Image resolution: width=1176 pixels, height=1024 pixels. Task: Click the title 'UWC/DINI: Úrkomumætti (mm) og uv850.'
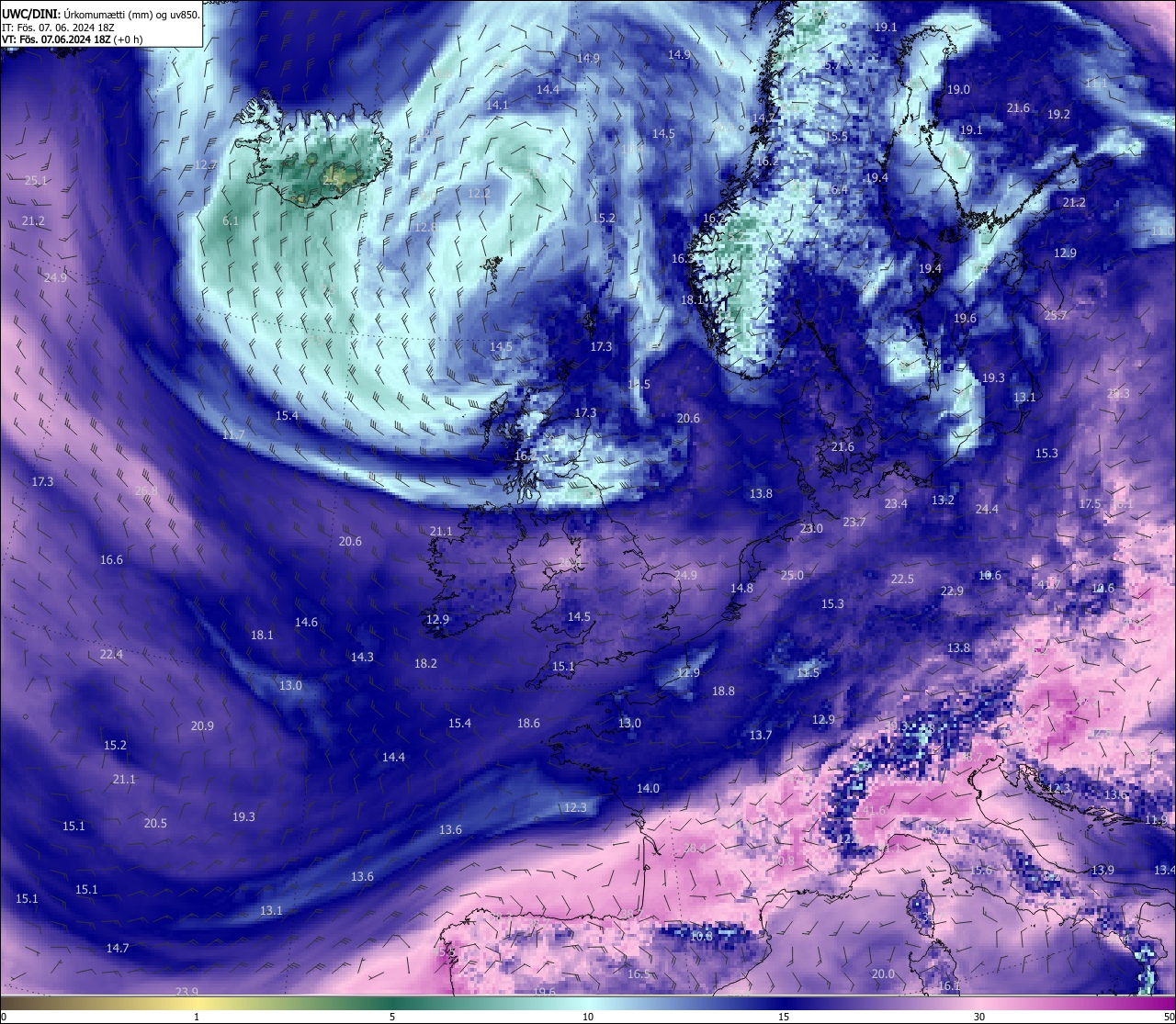pos(100,14)
